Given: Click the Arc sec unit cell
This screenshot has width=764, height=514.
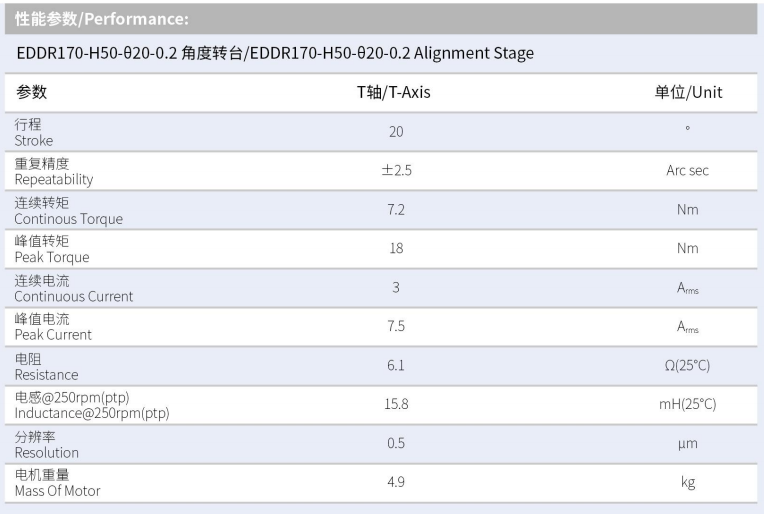Looking at the screenshot, I should coord(687,171).
